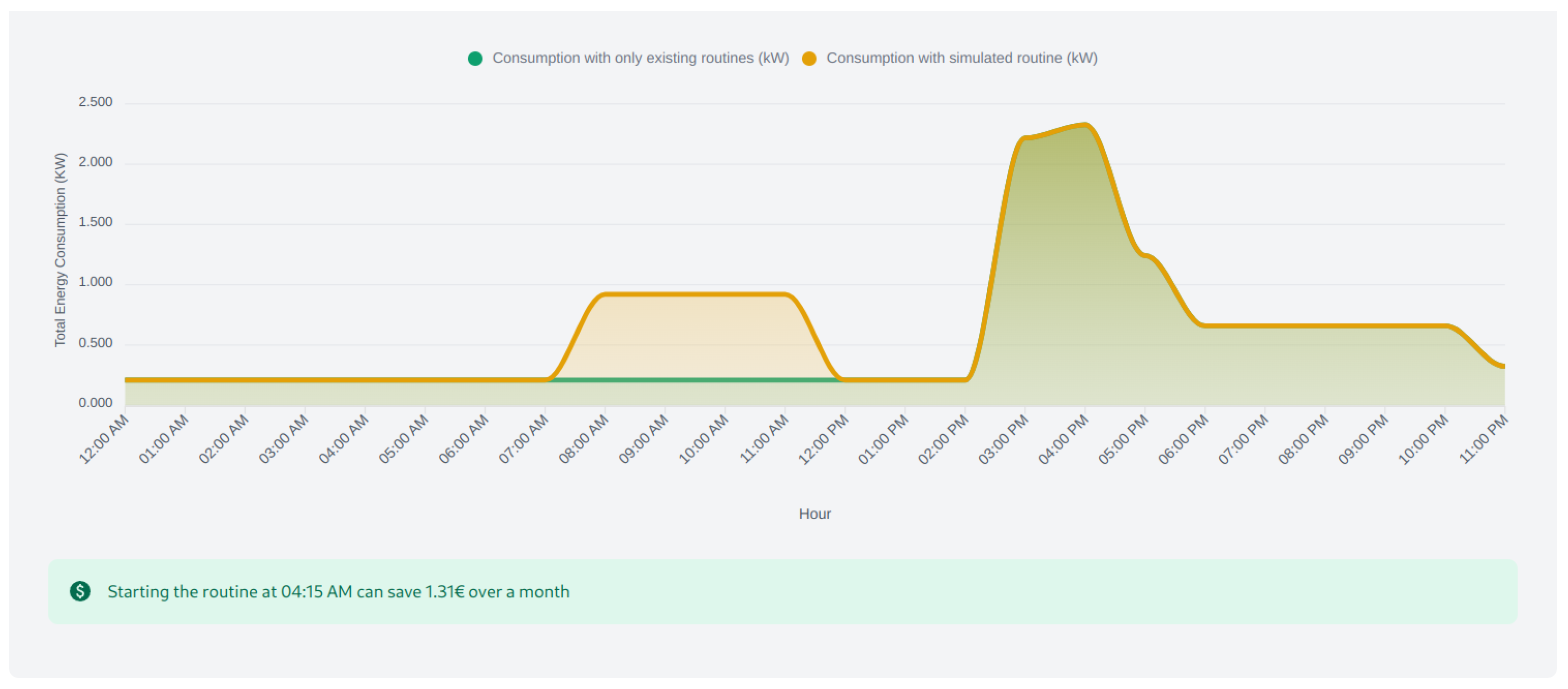Click the 'Total Energy Consumption (KW)' axis title

click(60, 250)
